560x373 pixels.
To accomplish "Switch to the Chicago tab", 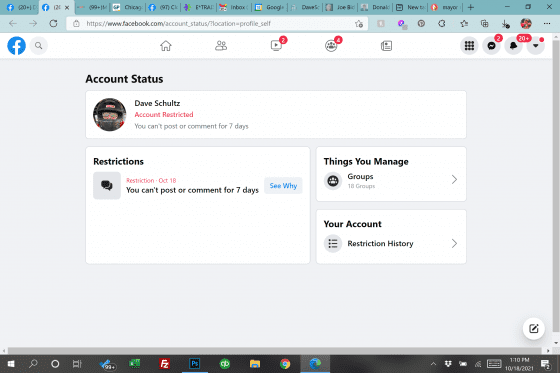I will pos(128,7).
